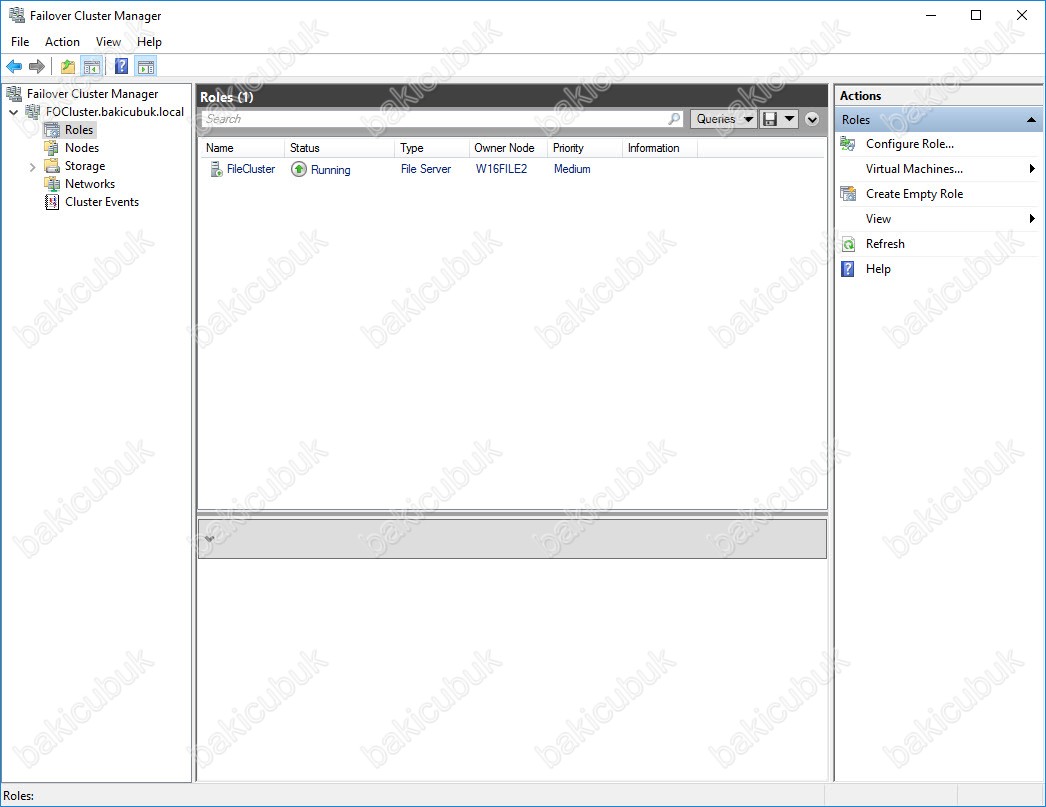
Task: Open the Queries dropdown
Action: click(724, 119)
